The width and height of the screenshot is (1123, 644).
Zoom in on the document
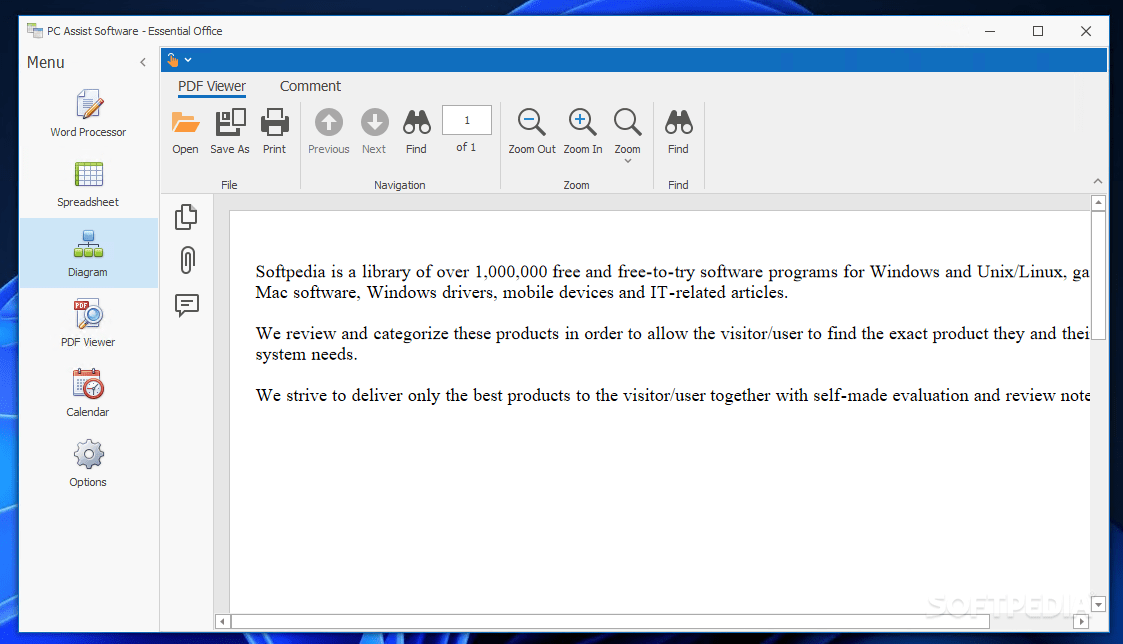click(582, 130)
